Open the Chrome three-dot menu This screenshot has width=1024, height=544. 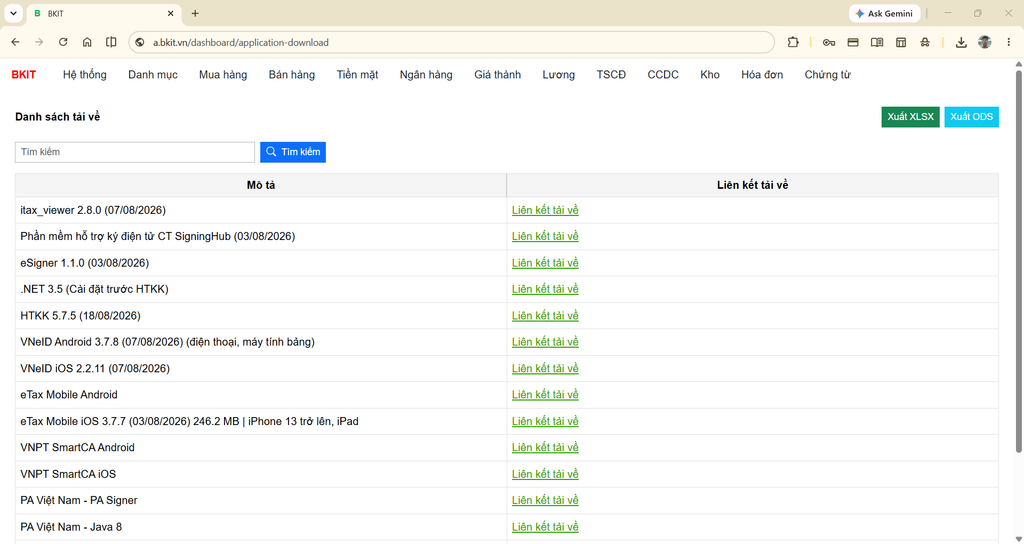[x=1008, y=42]
